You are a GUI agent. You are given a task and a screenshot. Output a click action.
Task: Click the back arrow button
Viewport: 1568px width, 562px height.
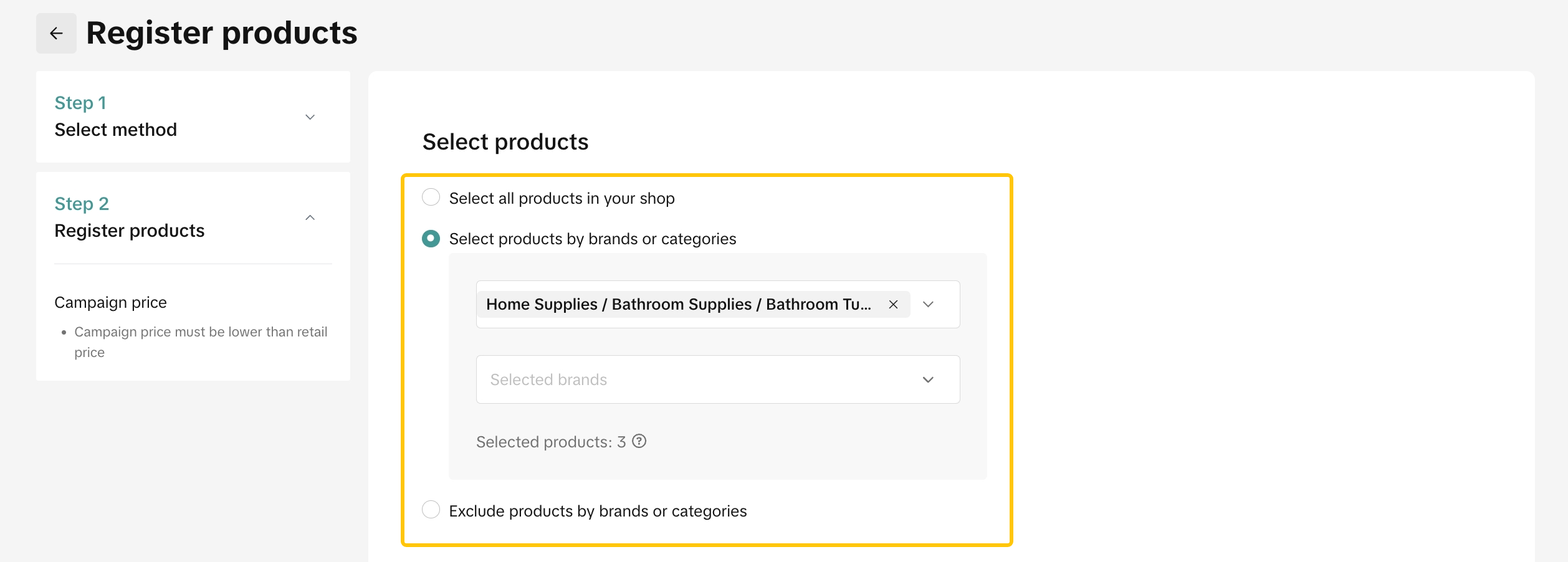56,34
